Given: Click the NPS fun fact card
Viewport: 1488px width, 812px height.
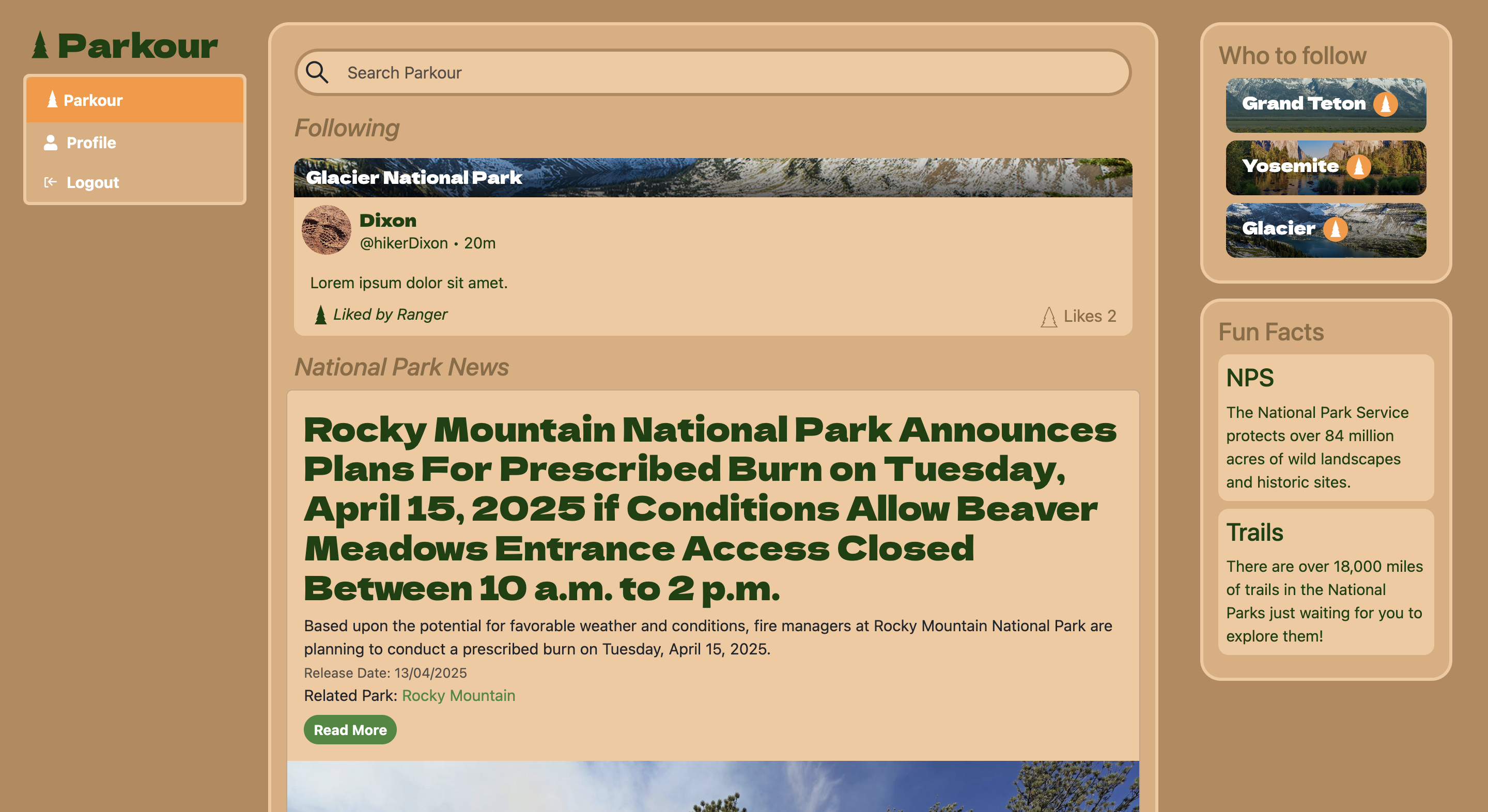Looking at the screenshot, I should (1326, 427).
